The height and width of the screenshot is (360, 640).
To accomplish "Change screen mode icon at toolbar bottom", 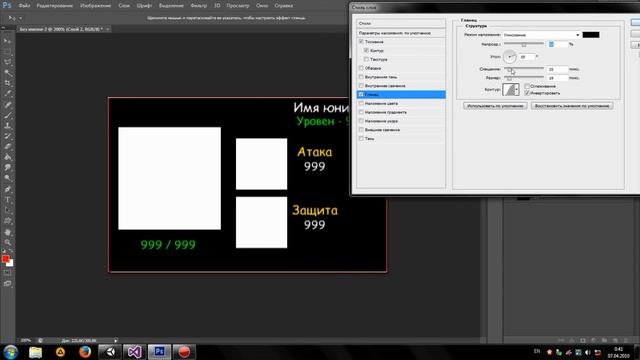I will [7, 283].
